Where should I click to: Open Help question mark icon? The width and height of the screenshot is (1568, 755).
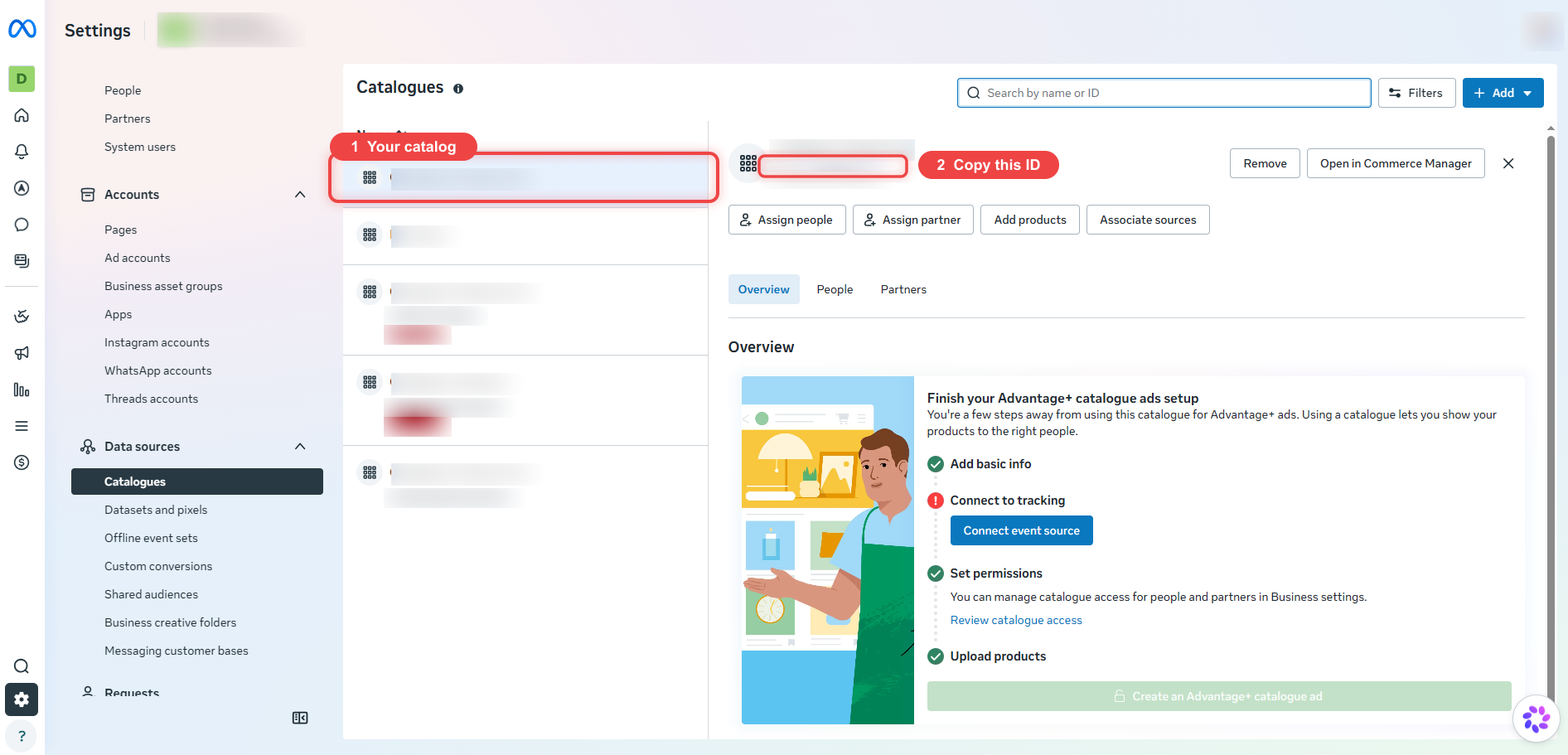[22, 736]
